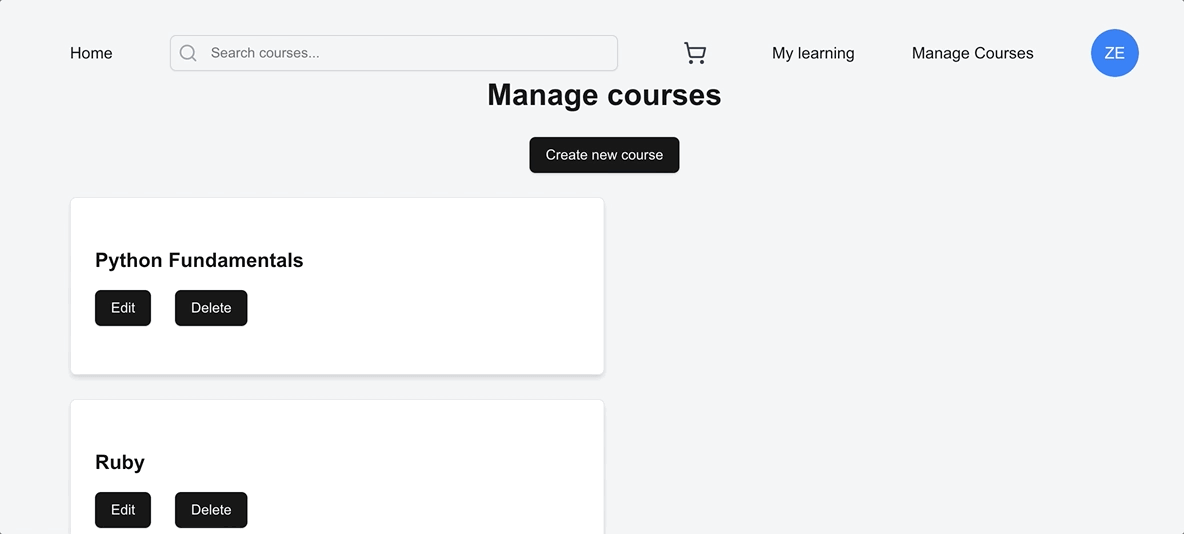Focus the Search courses input field
1184x534 pixels.
pos(394,53)
